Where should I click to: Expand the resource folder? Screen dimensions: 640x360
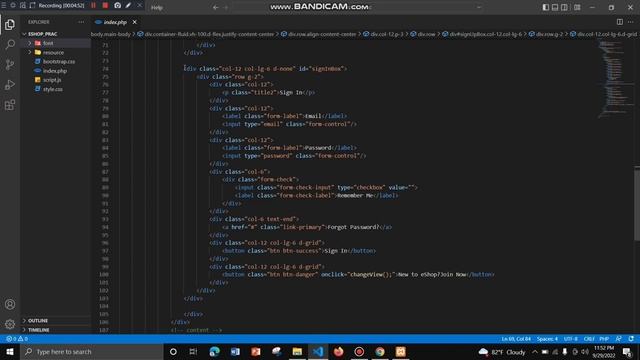tap(56, 52)
